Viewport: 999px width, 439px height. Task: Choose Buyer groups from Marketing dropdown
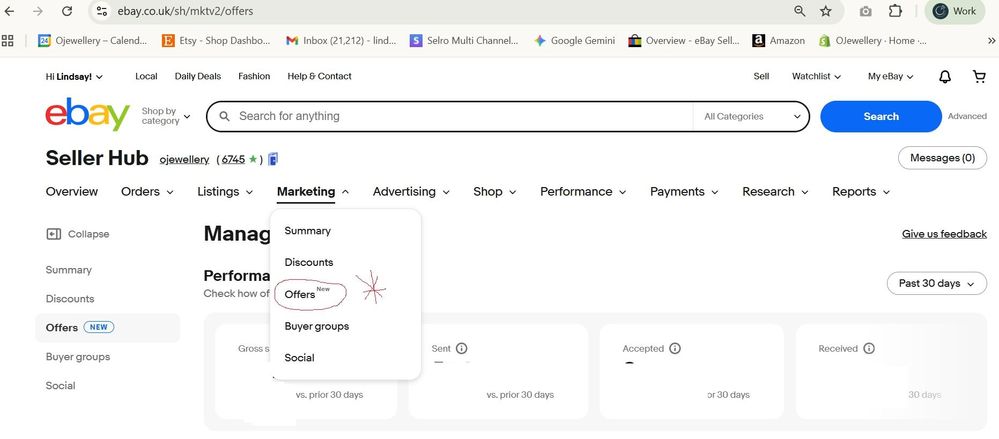[316, 326]
